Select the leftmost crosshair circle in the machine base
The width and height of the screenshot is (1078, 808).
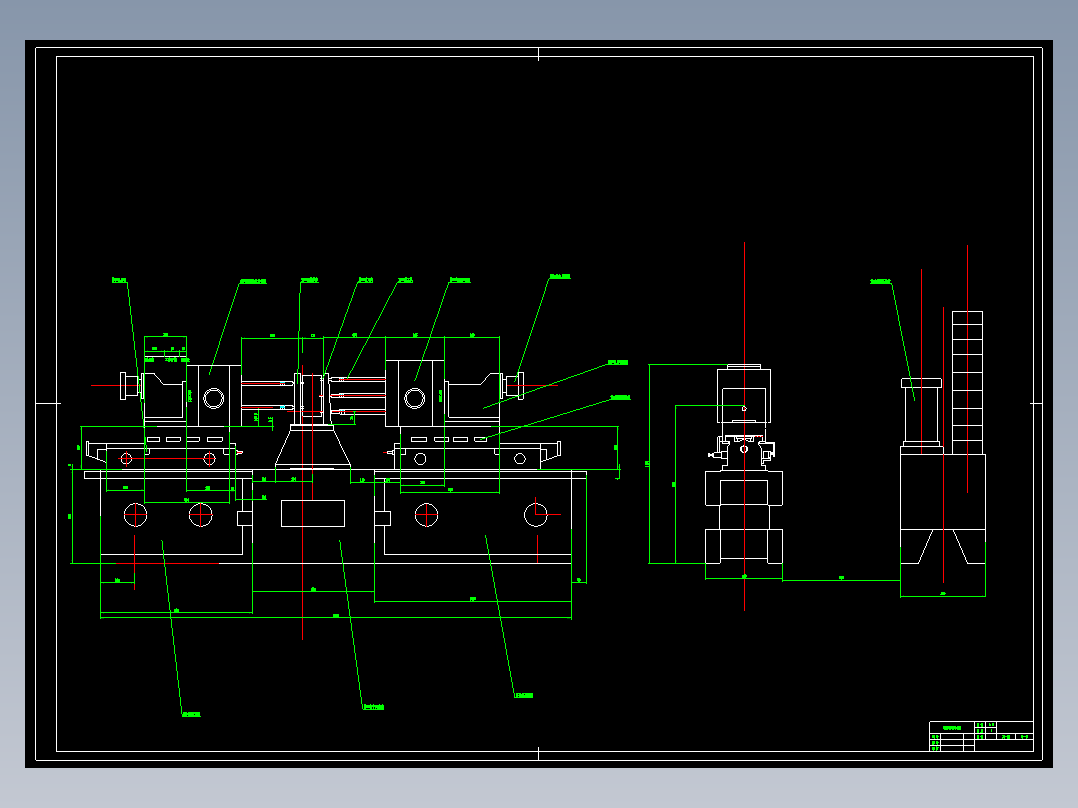pyautogui.click(x=135, y=514)
